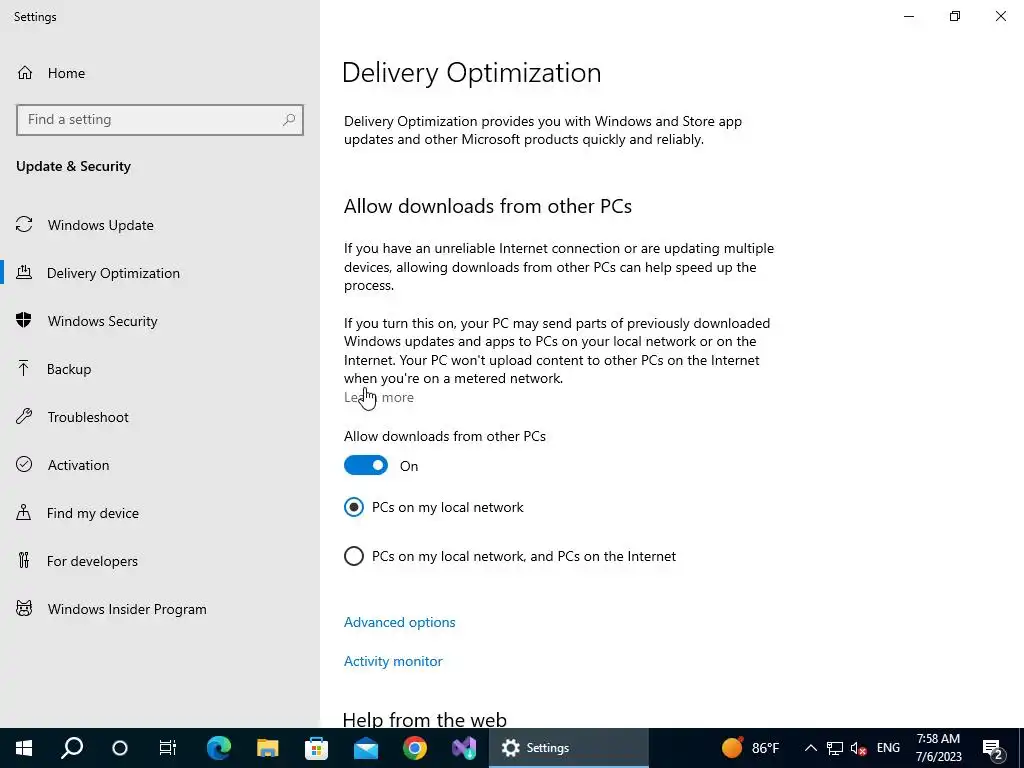Click the Delivery Optimization sidebar icon
The image size is (1024, 768).
[x=24, y=272]
